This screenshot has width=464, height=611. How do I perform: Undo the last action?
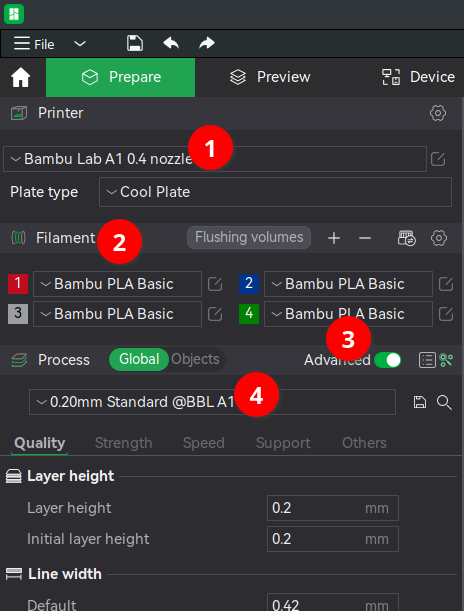pos(171,43)
